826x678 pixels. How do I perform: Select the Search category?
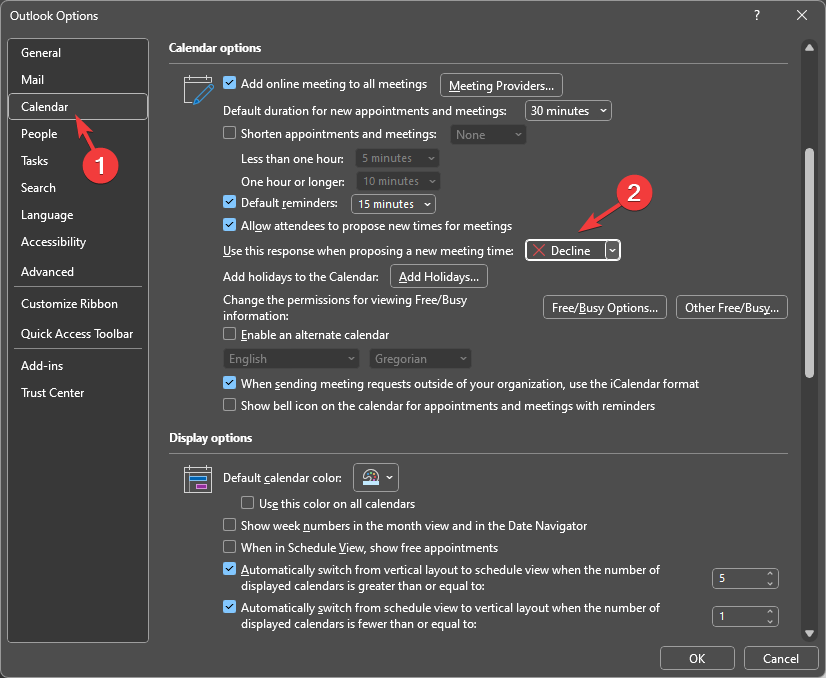[x=78, y=188]
